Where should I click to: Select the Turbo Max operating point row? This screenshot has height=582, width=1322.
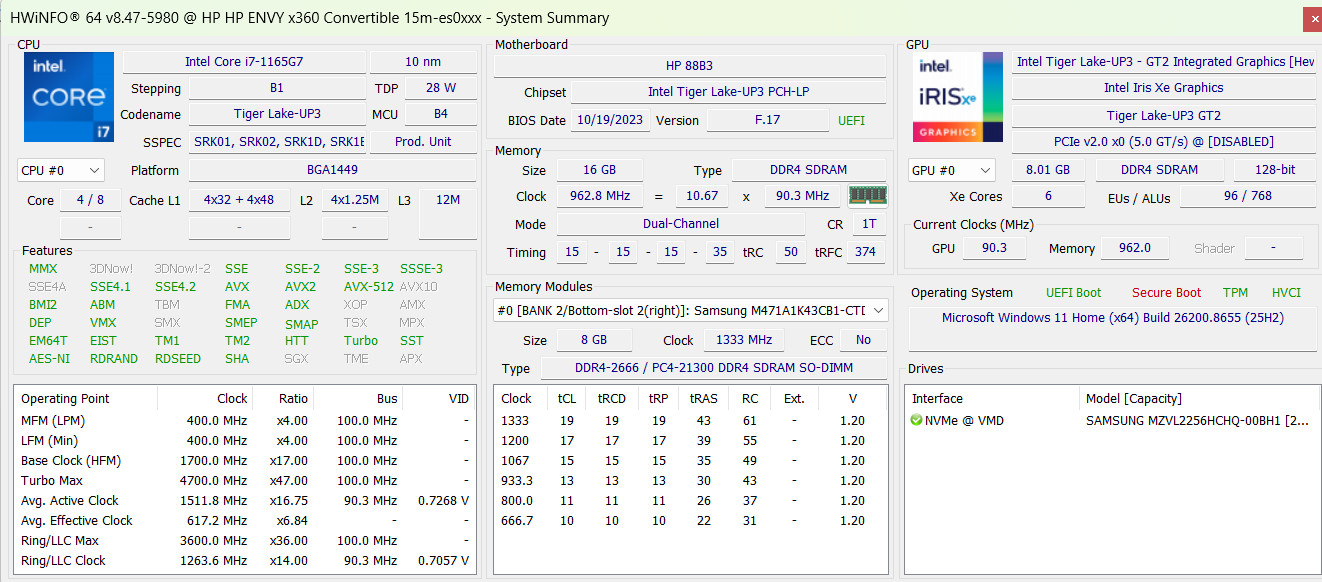245,480
